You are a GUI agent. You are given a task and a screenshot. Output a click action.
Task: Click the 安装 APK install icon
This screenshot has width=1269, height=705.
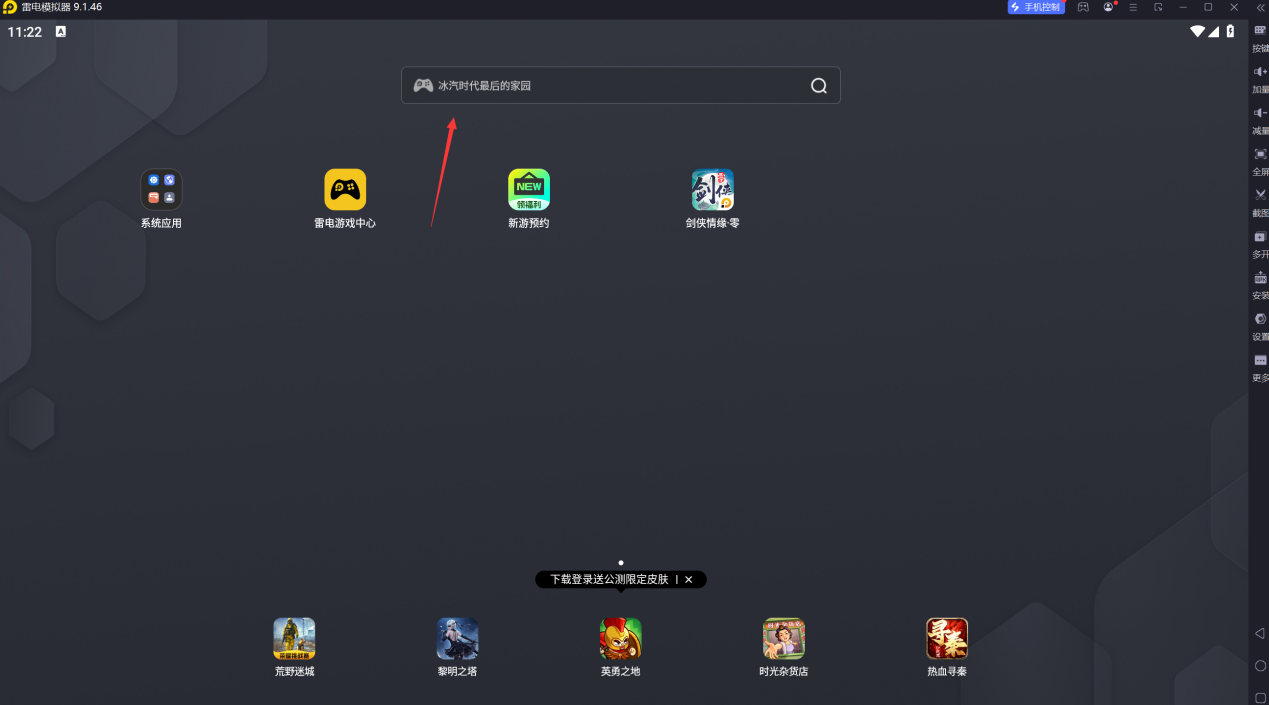tap(1260, 278)
